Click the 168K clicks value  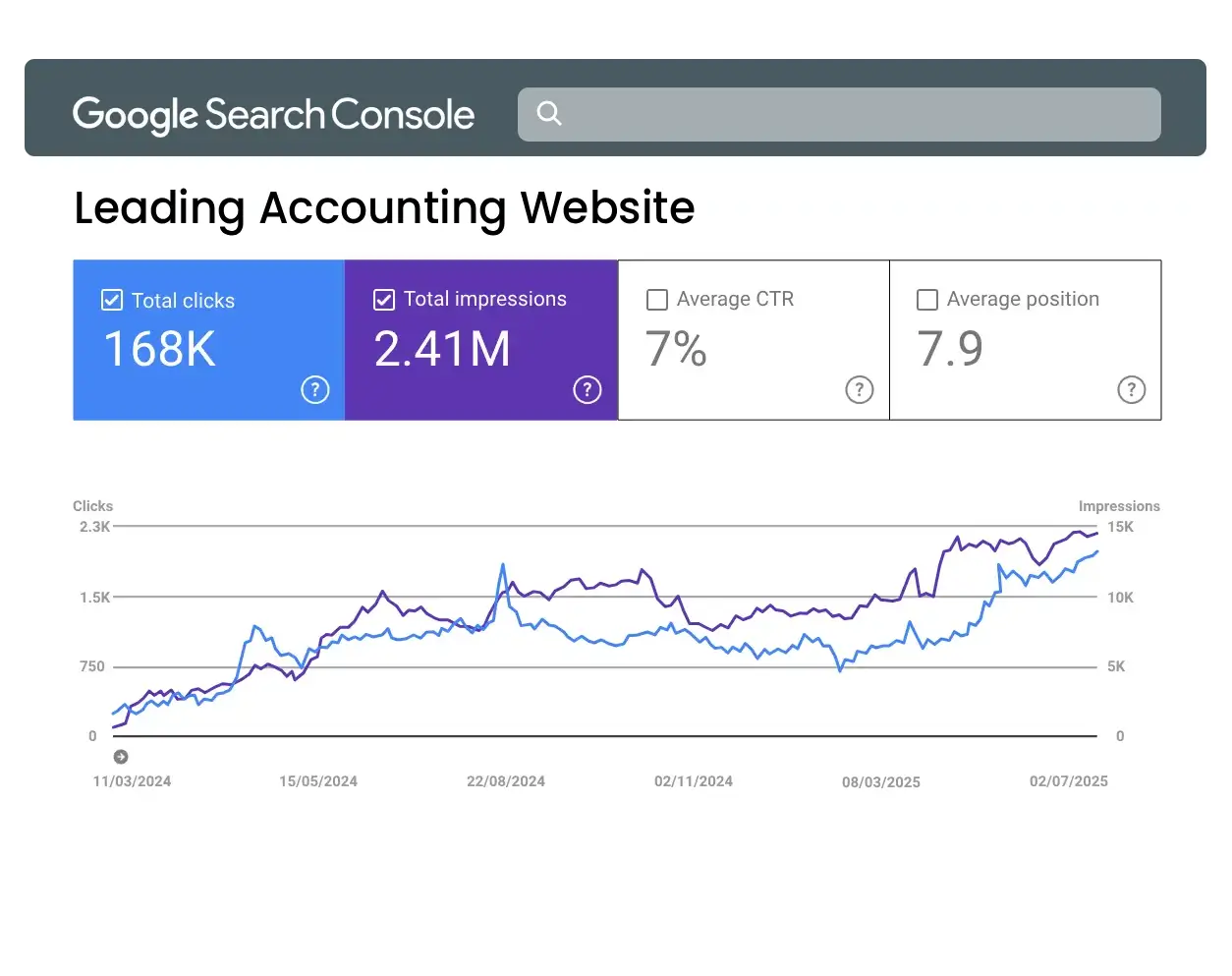pyautogui.click(x=159, y=349)
